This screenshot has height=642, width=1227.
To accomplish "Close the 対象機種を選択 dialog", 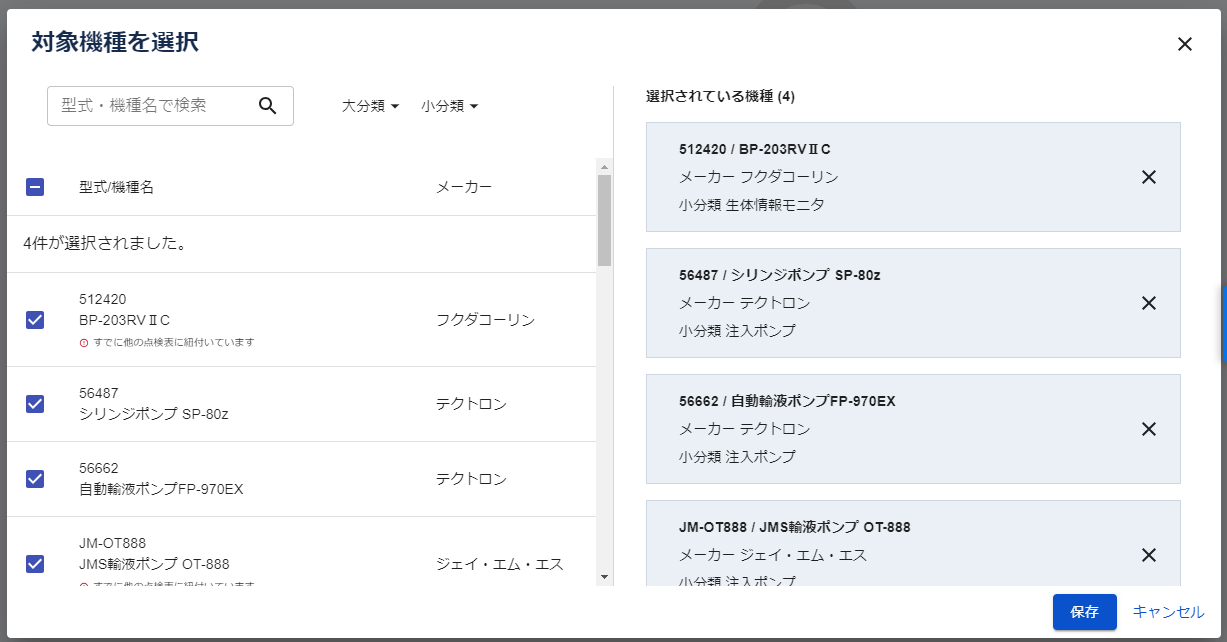I will coord(1185,44).
